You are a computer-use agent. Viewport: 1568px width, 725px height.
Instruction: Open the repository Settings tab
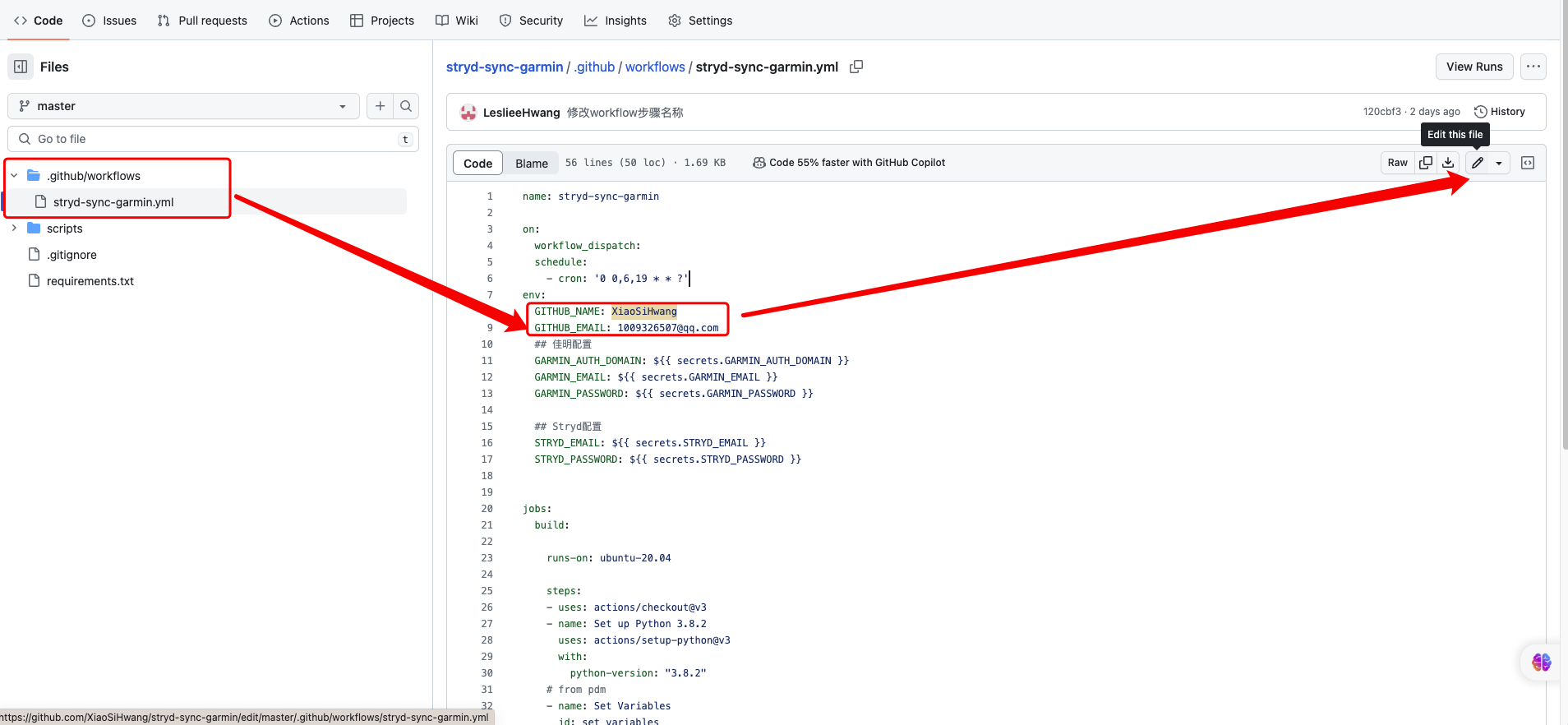pos(700,21)
